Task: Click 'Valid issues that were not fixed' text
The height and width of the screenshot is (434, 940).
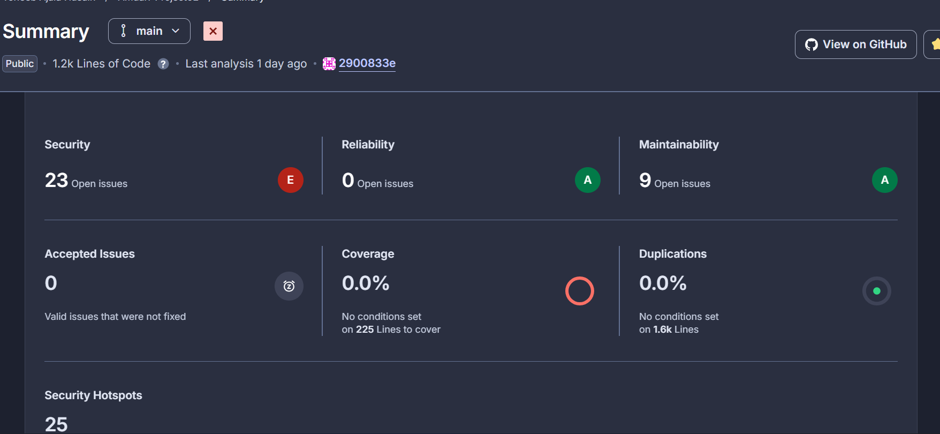Action: [x=115, y=316]
